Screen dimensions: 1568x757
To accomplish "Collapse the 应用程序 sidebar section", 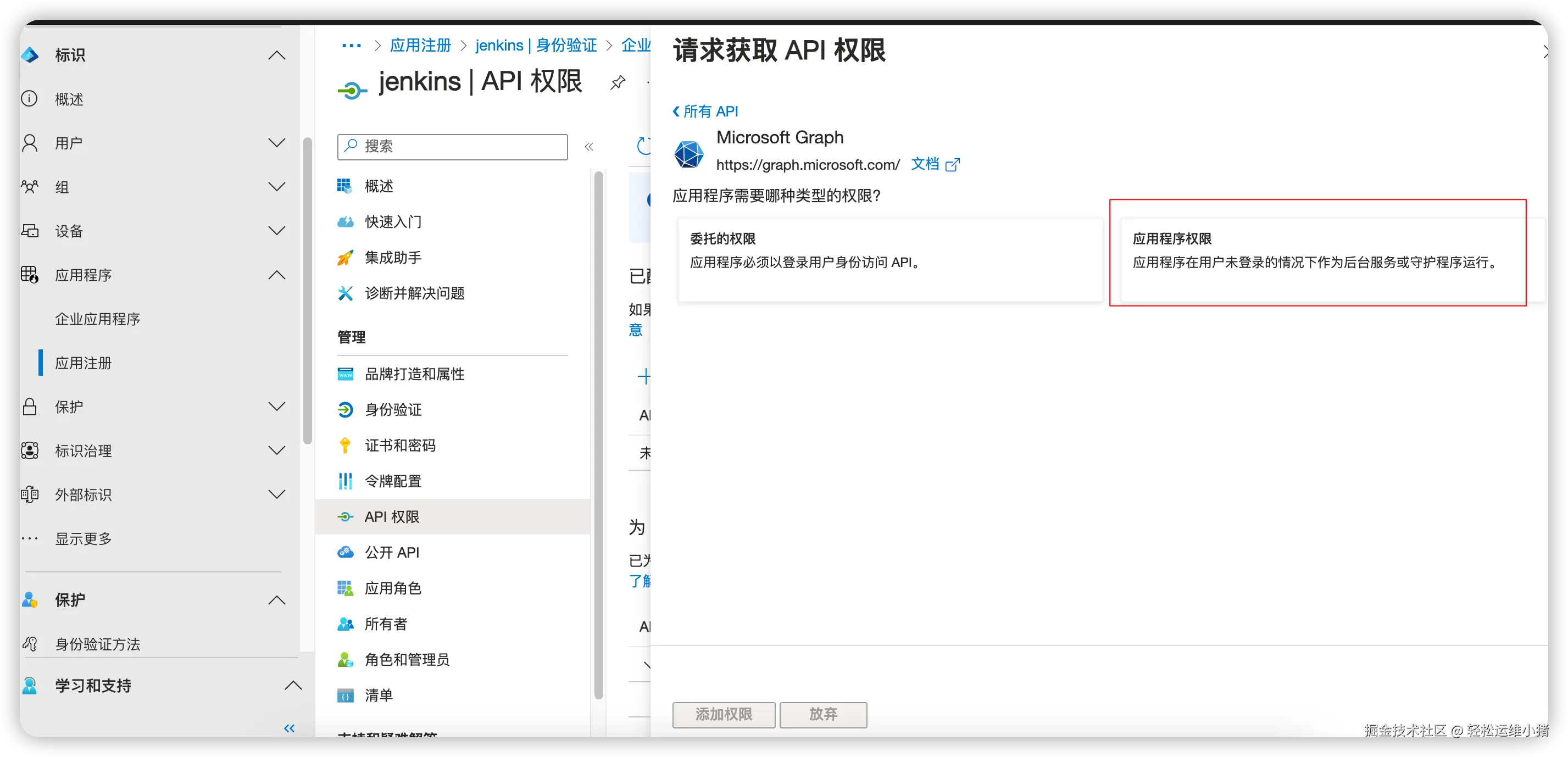I will [x=276, y=275].
